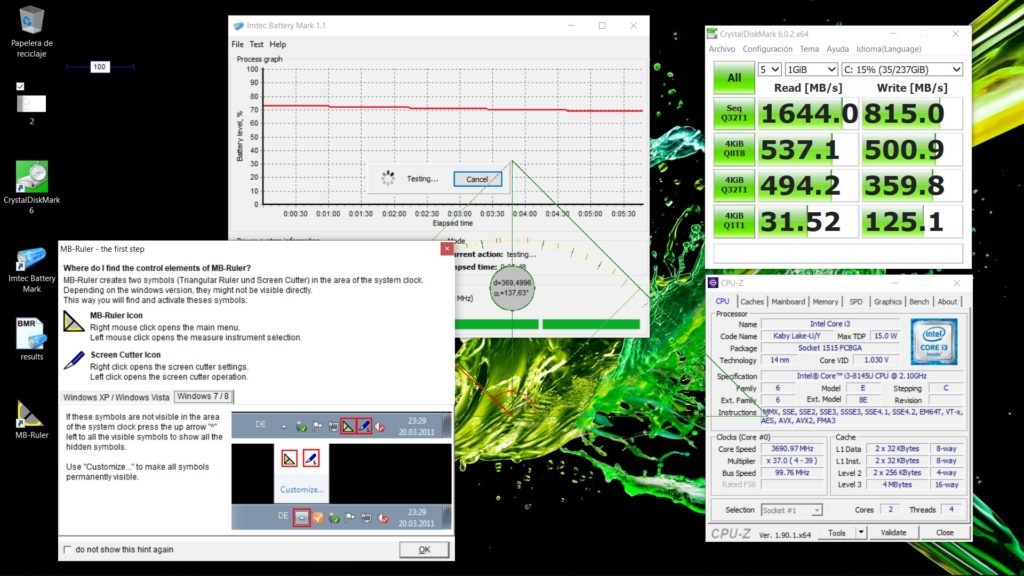Open File menu in Imtec Battery Mark
Screen dimensions: 1024x576
pyautogui.click(x=237, y=44)
